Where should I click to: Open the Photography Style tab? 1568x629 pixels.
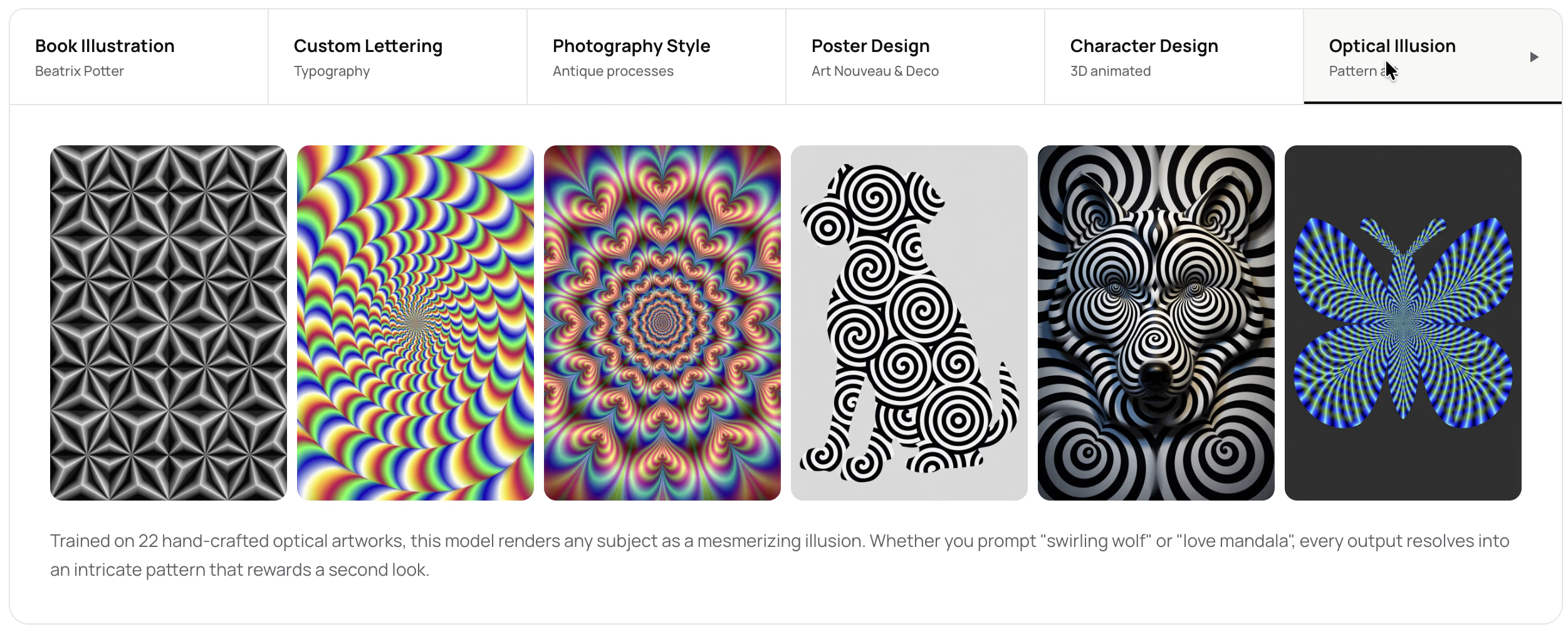[631, 45]
